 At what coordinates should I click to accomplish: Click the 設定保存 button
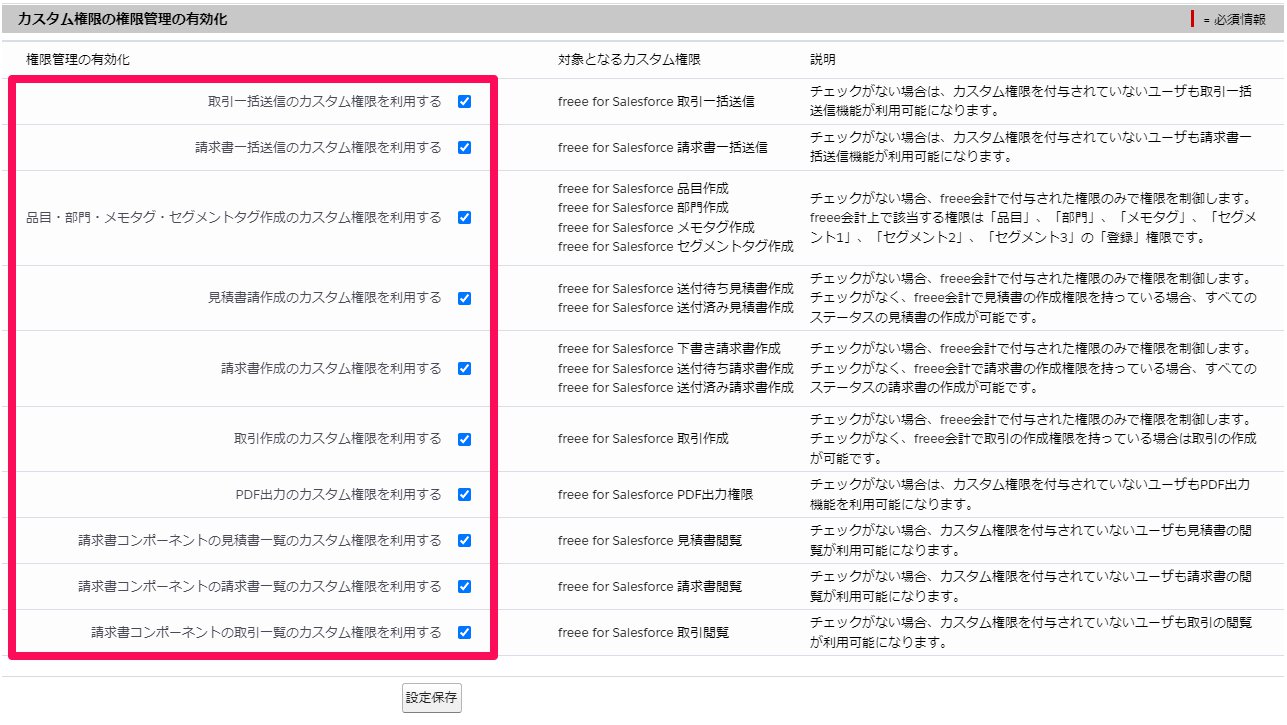pos(432,698)
